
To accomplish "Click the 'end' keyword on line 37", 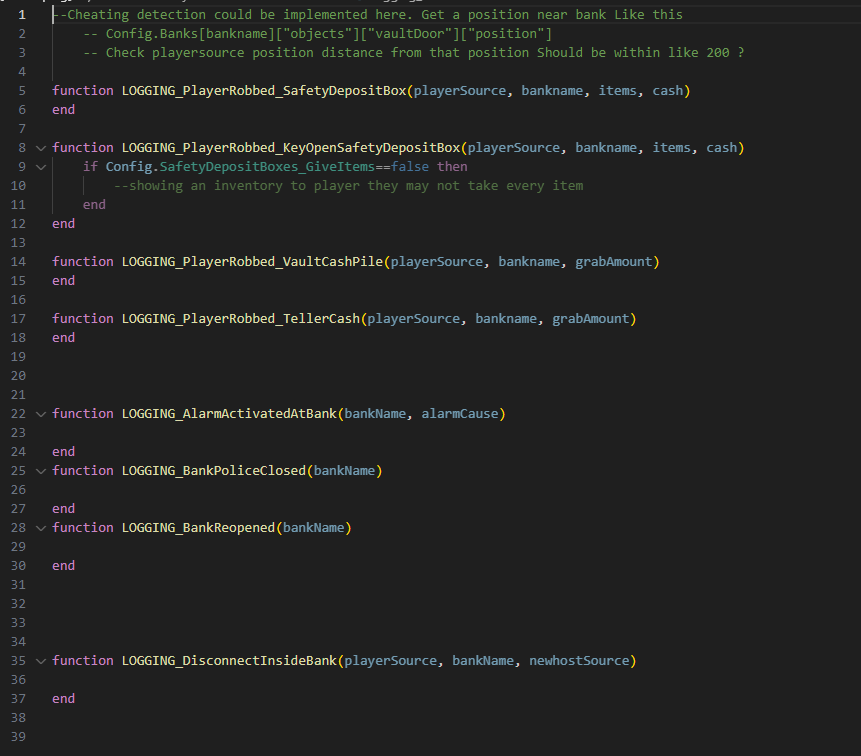I will (64, 699).
